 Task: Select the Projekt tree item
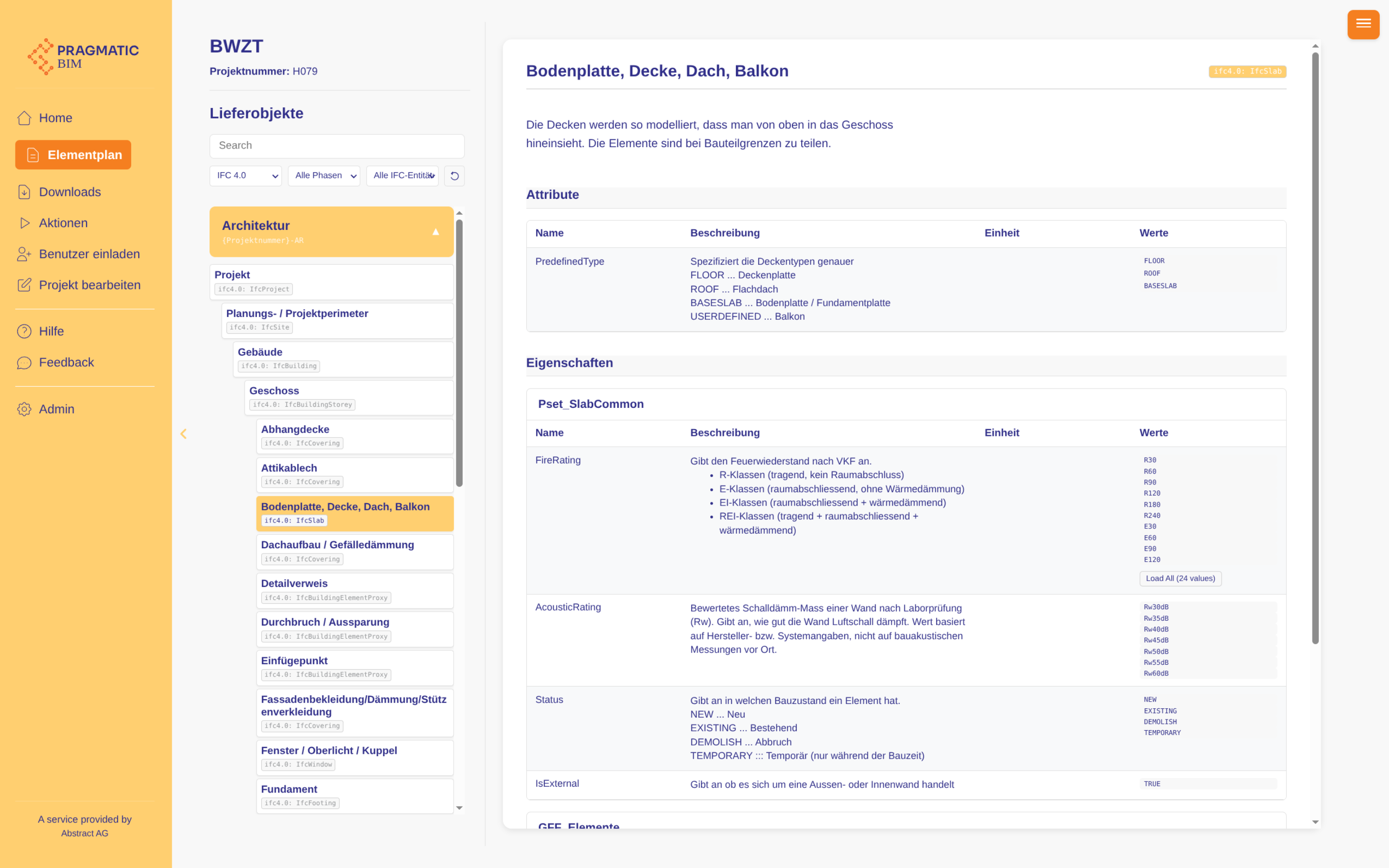[332, 282]
